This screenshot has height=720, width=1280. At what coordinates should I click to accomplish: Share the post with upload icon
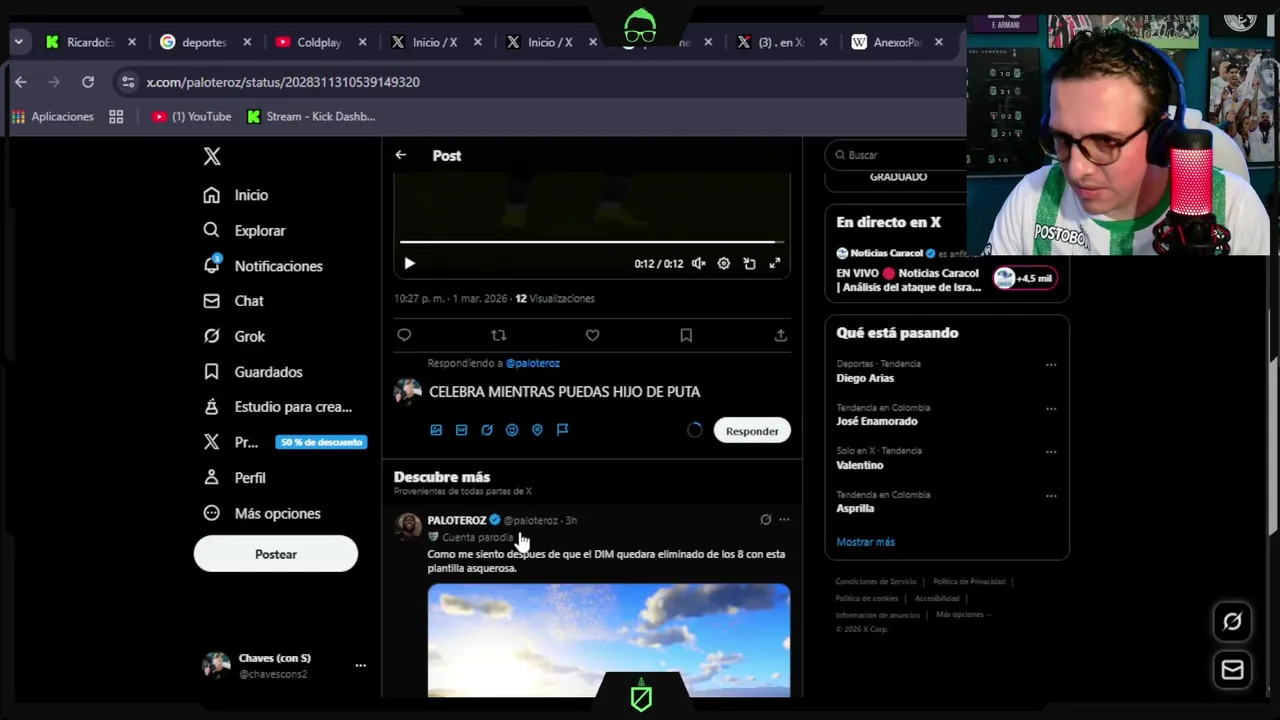pyautogui.click(x=780, y=335)
